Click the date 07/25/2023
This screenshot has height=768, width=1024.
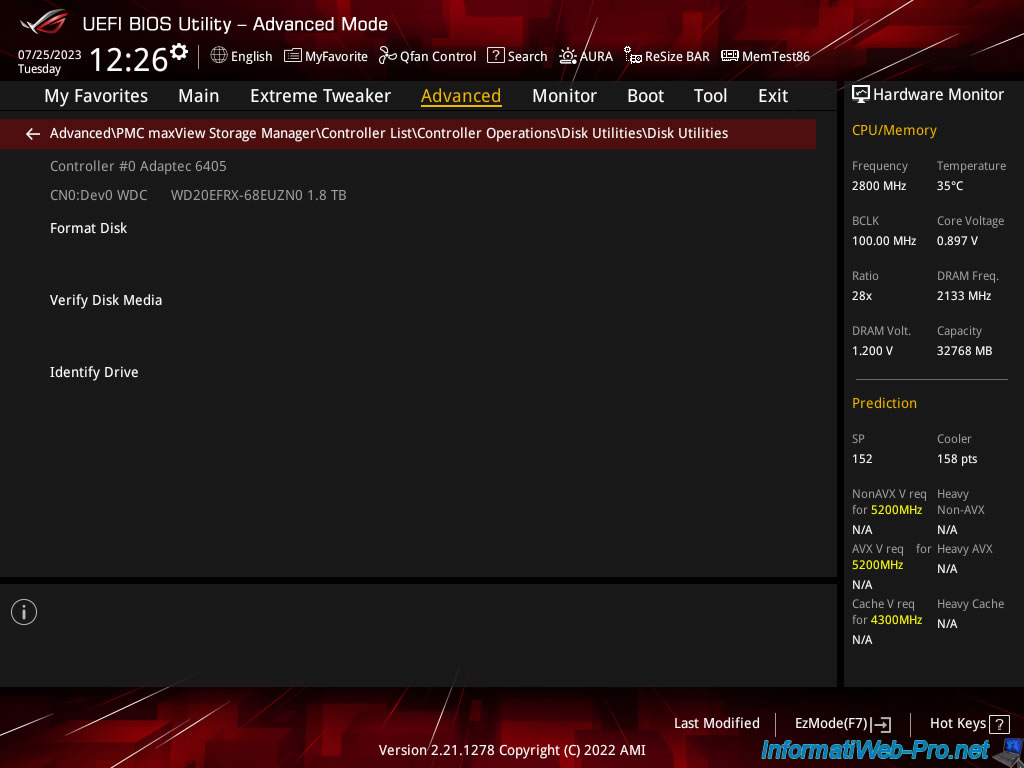point(50,55)
